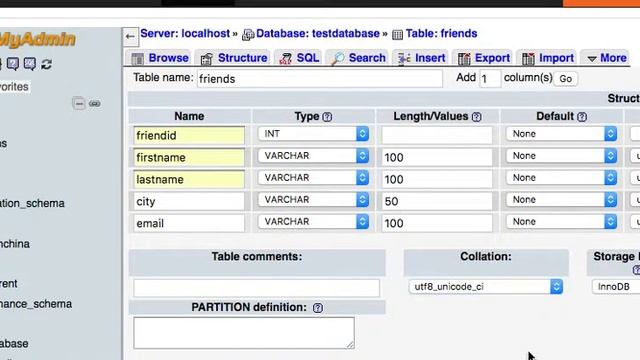640x360 pixels.
Task: Select the information_schema database in sidebar
Action: (x=32, y=203)
